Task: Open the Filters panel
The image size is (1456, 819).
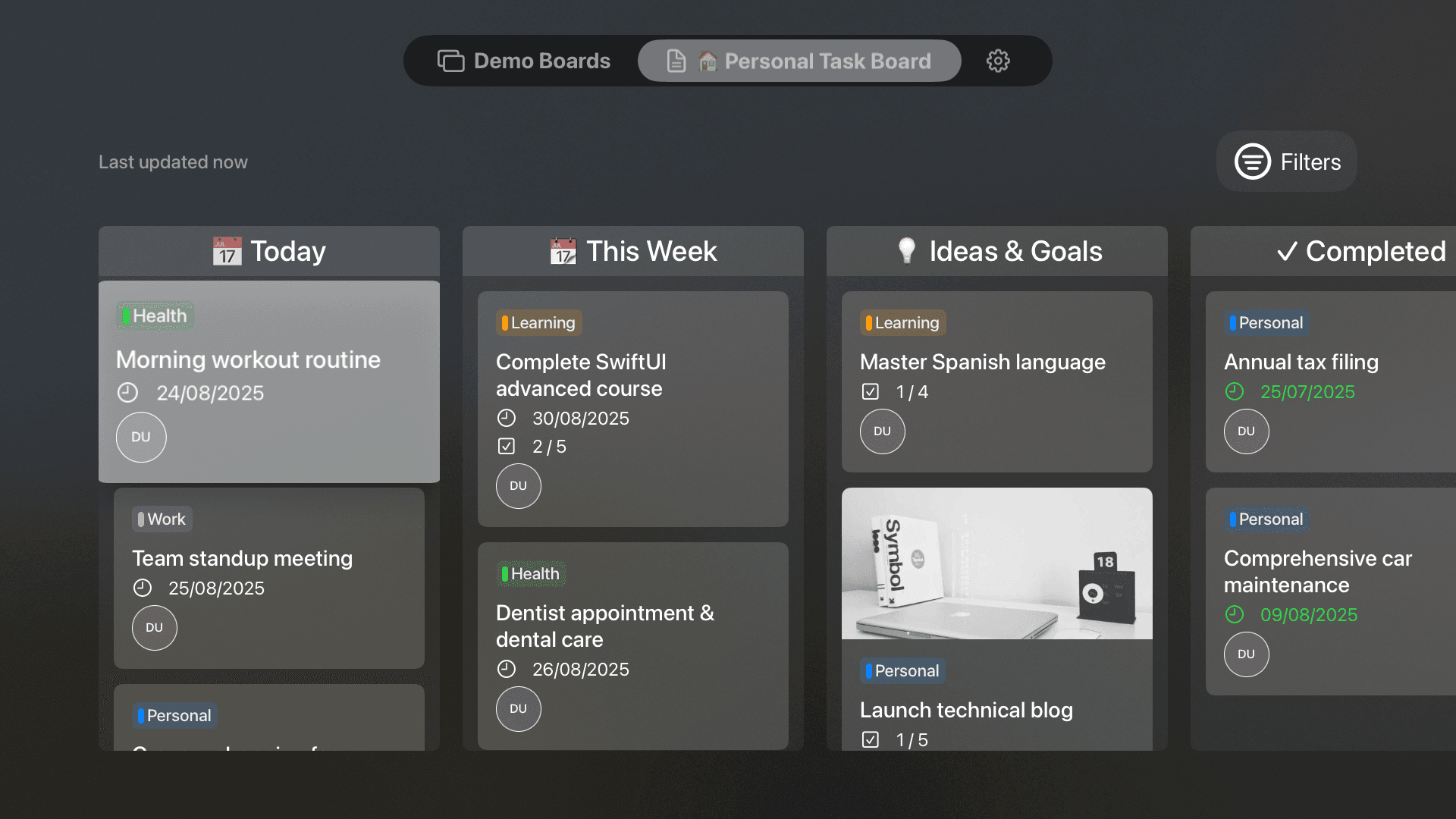Action: coord(1286,161)
